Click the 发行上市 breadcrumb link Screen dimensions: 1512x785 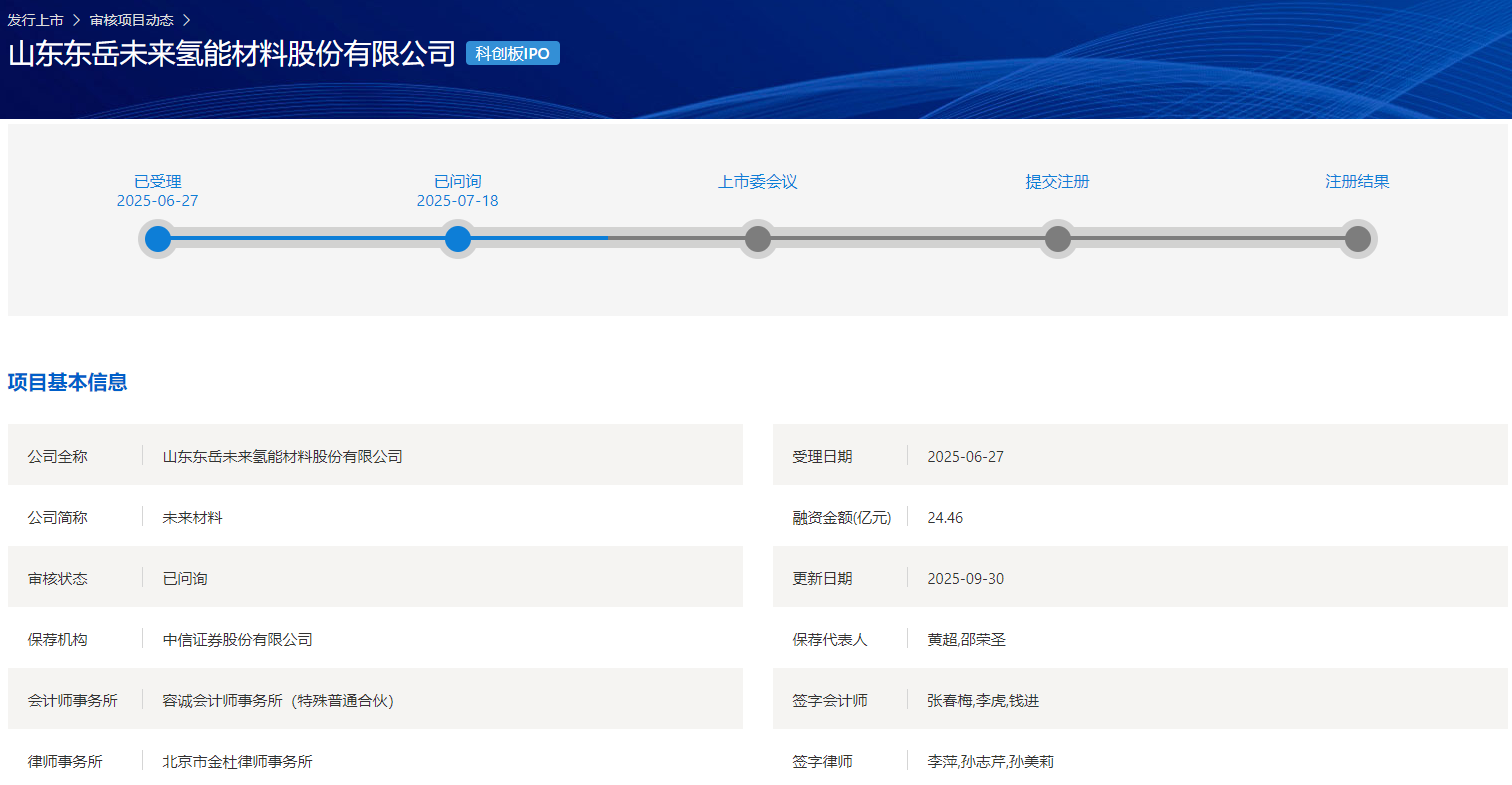click(x=35, y=20)
